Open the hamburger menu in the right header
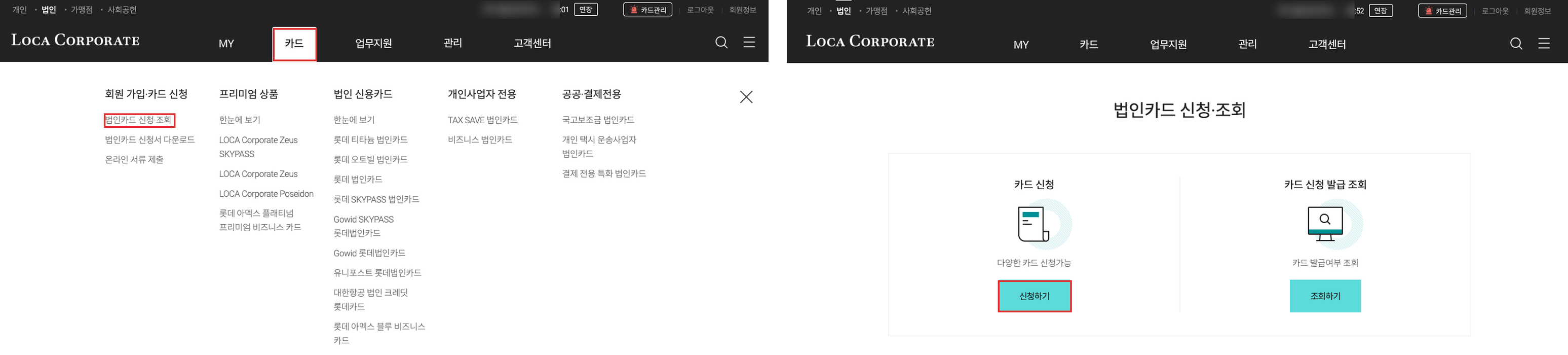 point(1544,43)
